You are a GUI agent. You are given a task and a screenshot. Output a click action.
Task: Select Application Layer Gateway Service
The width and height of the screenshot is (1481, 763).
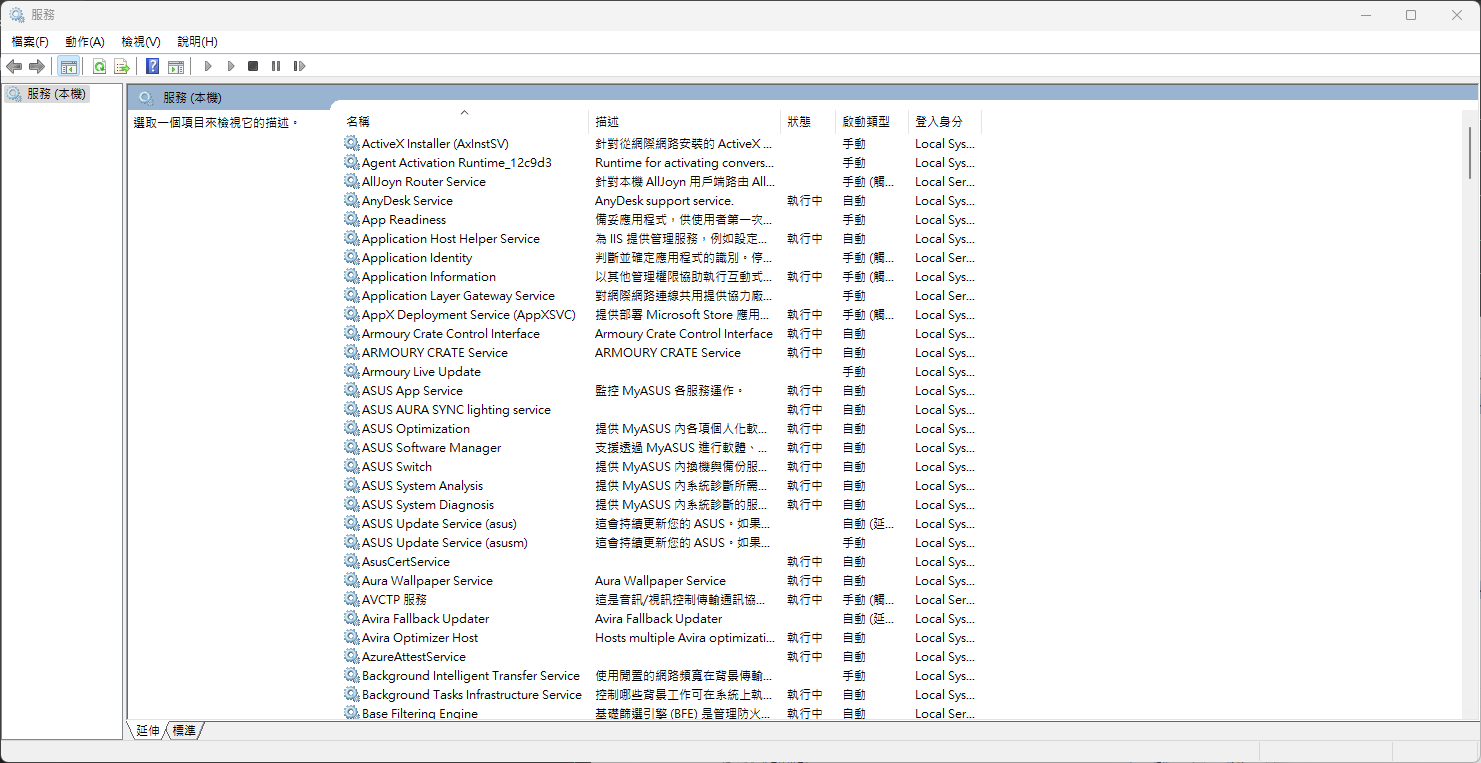[x=458, y=296]
